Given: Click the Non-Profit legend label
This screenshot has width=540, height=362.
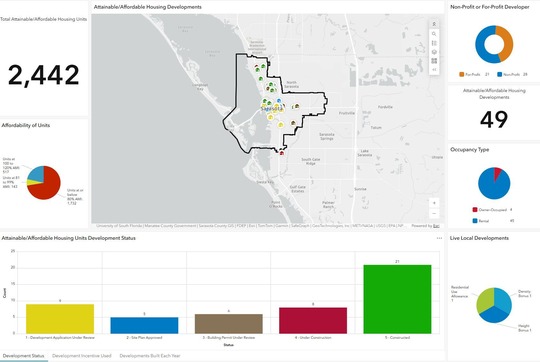Looking at the screenshot, I should coord(511,74).
